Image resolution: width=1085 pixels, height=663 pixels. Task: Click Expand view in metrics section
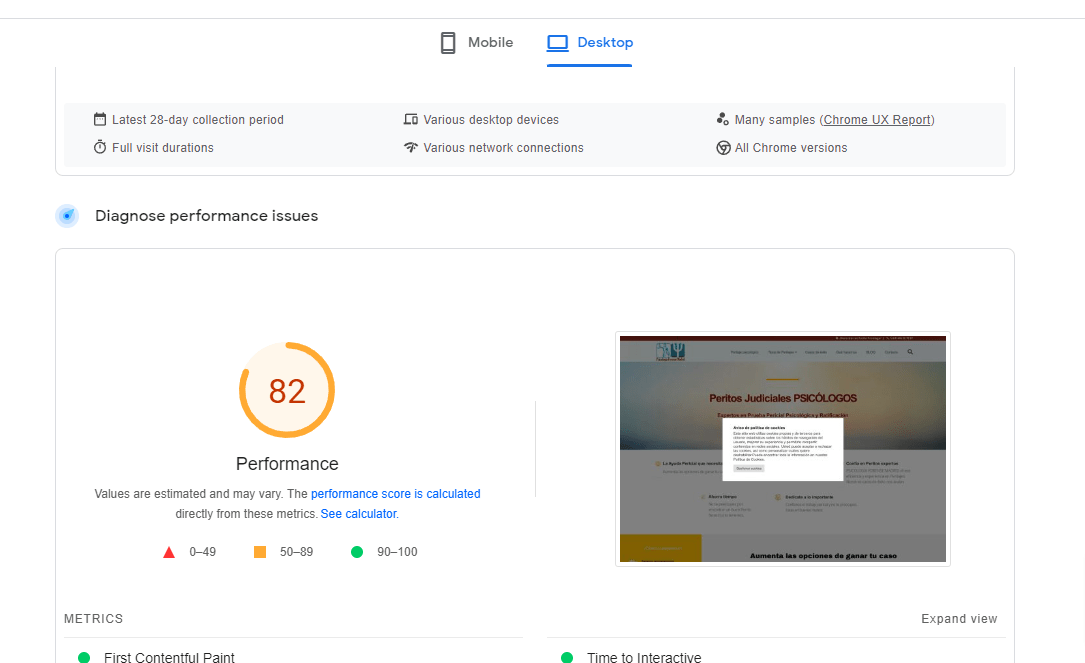[x=959, y=619]
